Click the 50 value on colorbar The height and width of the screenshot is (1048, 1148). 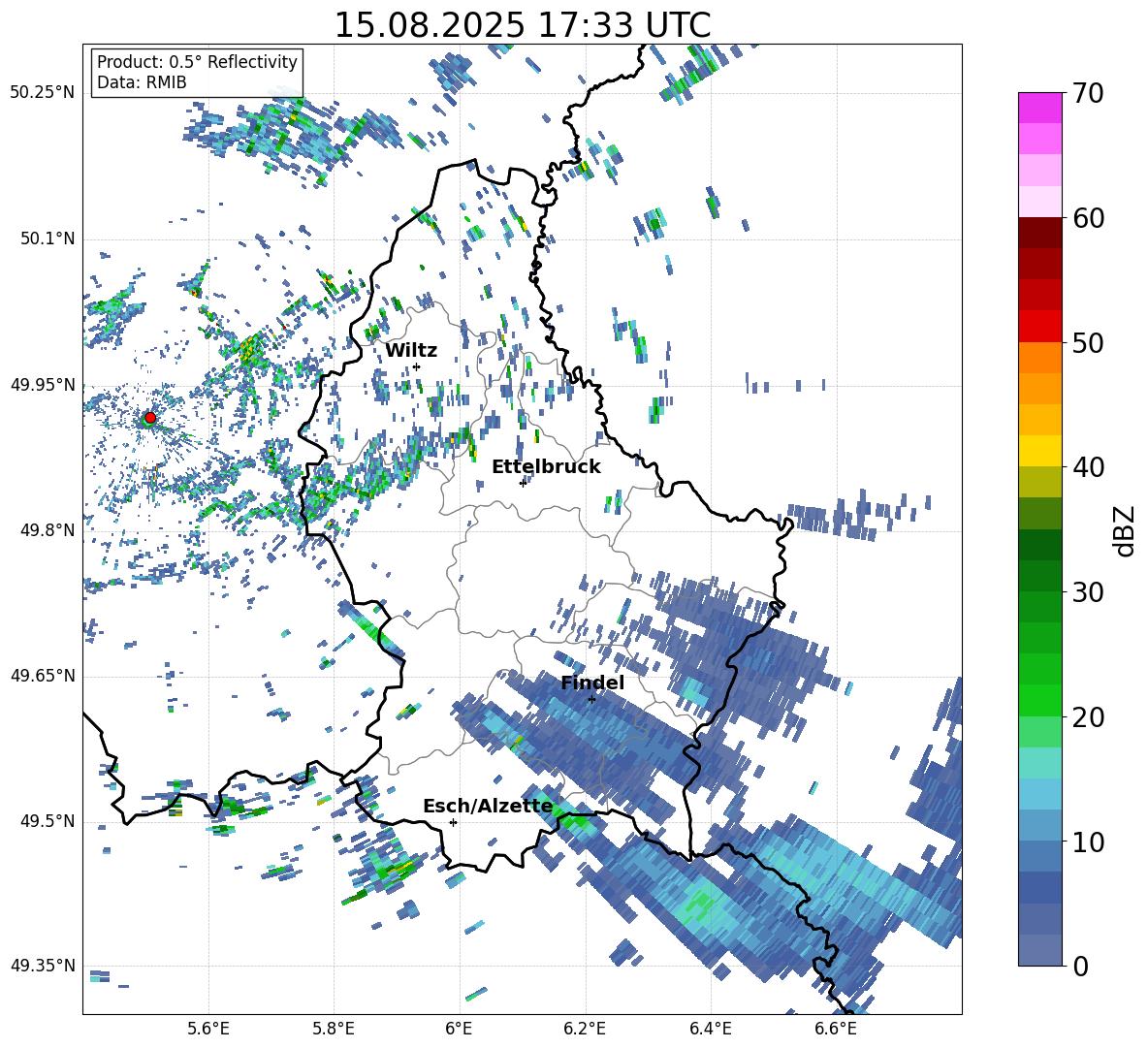1087,343
